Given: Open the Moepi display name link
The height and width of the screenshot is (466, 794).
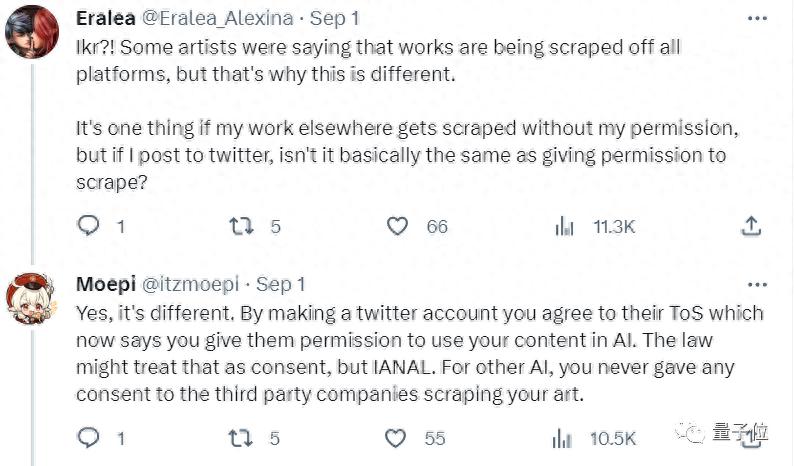Looking at the screenshot, I should coord(106,285).
